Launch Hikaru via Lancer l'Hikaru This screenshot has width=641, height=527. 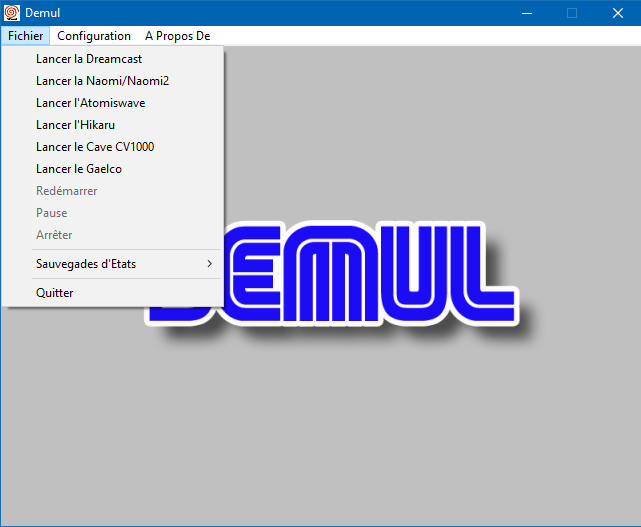112,125
